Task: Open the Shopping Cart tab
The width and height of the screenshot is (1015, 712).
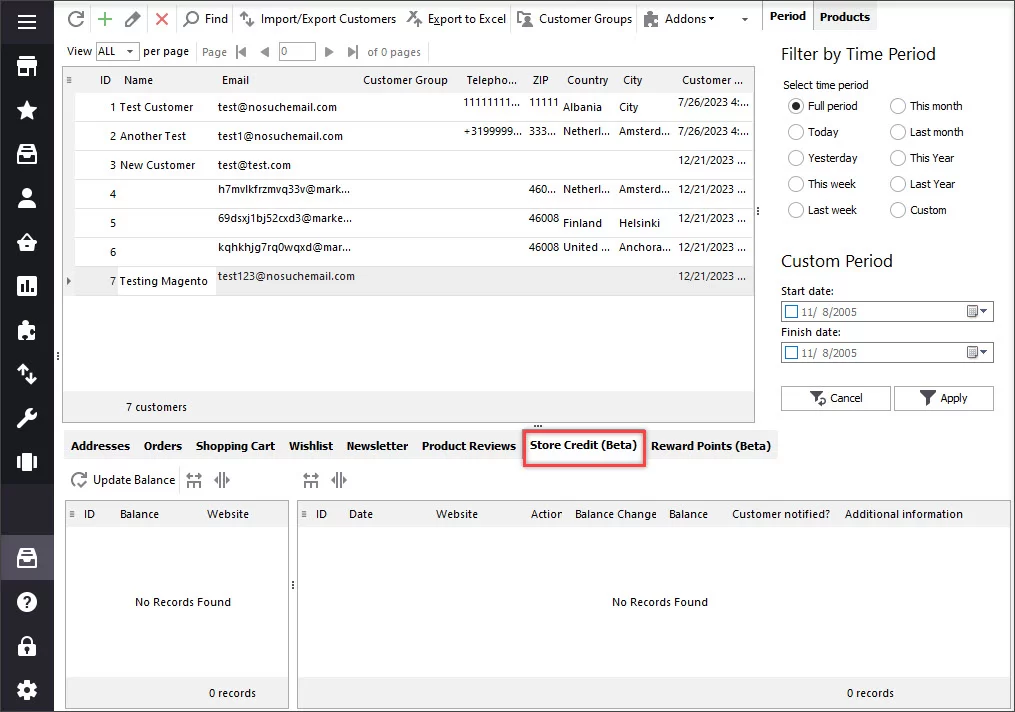Action: tap(235, 446)
